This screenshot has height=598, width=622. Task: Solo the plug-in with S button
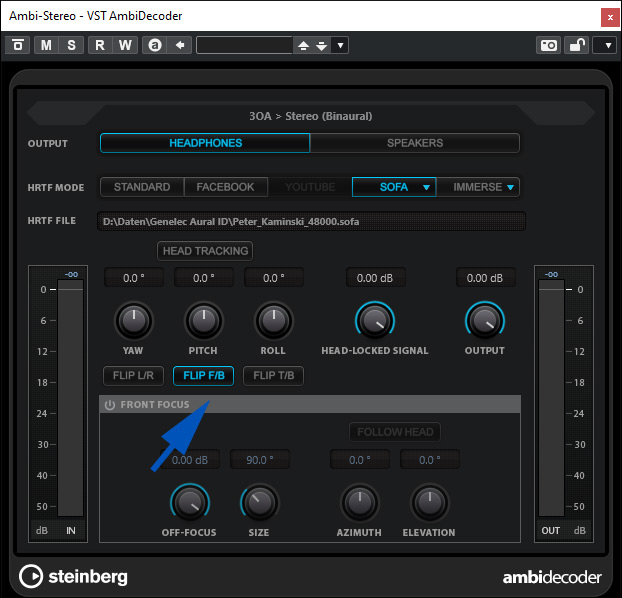tap(71, 45)
